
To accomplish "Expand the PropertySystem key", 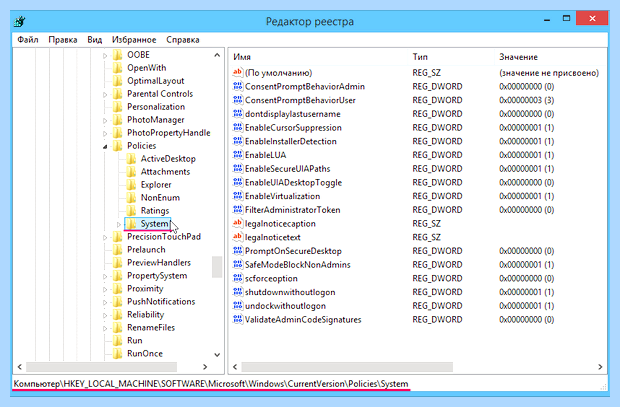I will click(105, 276).
